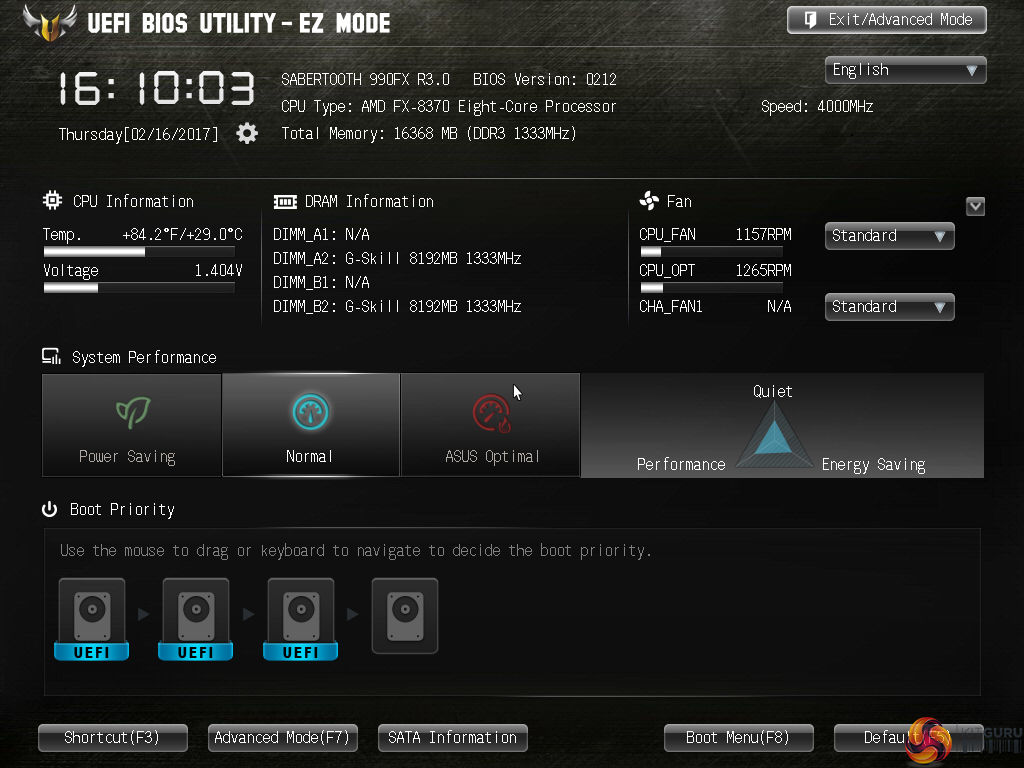This screenshot has width=1024, height=768.
Task: Click Total Memory 16368 MB text
Action: (429, 134)
